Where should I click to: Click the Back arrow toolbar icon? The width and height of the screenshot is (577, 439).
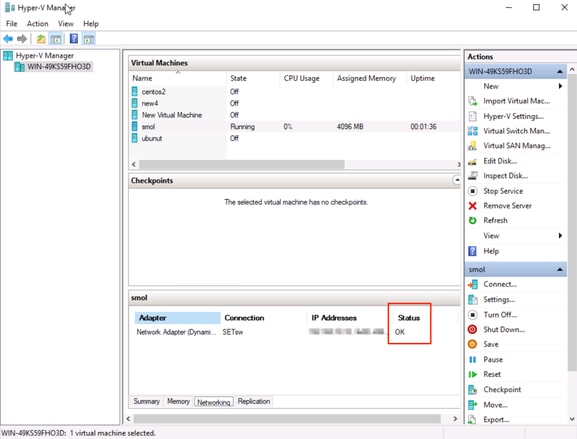coord(8,39)
